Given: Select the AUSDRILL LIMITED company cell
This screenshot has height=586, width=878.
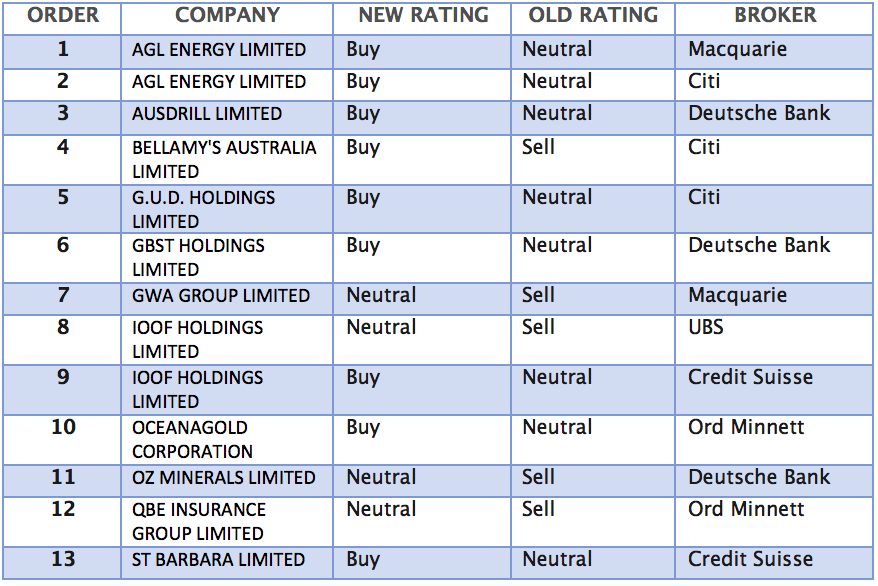Looking at the screenshot, I should (207, 114).
